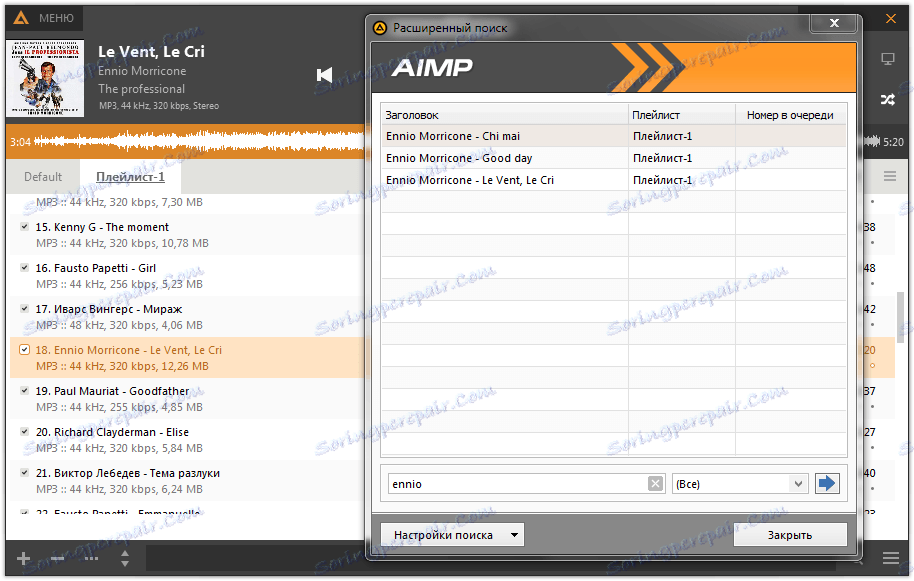The image size is (914, 581).
Task: Click the more options ellipsis icon
Action: (x=90, y=558)
